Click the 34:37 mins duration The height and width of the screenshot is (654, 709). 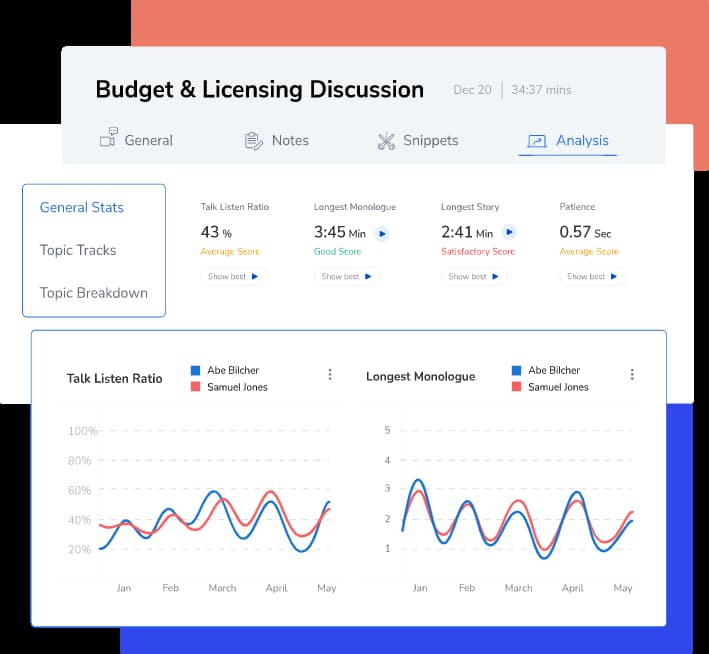click(541, 90)
